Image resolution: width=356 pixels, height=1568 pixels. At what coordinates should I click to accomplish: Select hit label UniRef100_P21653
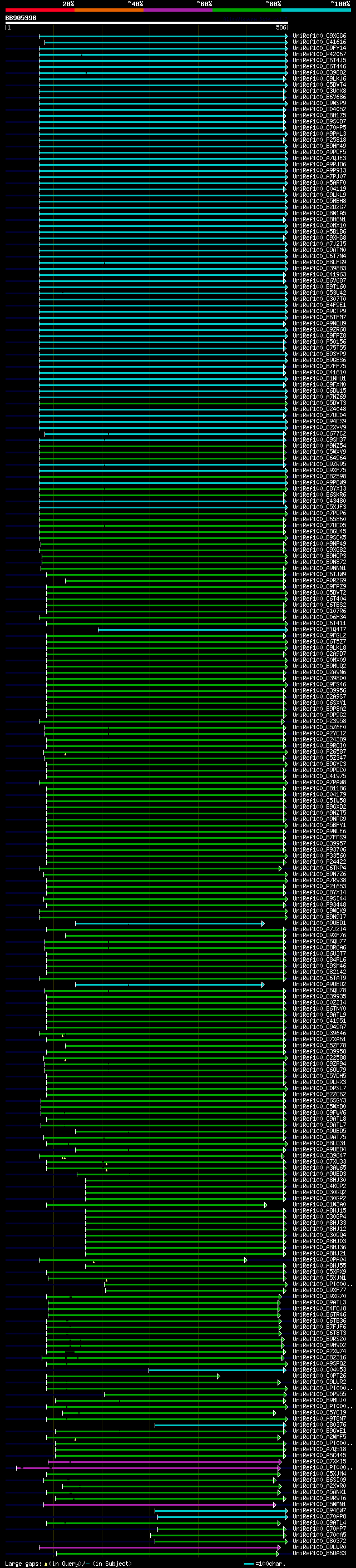(319, 886)
